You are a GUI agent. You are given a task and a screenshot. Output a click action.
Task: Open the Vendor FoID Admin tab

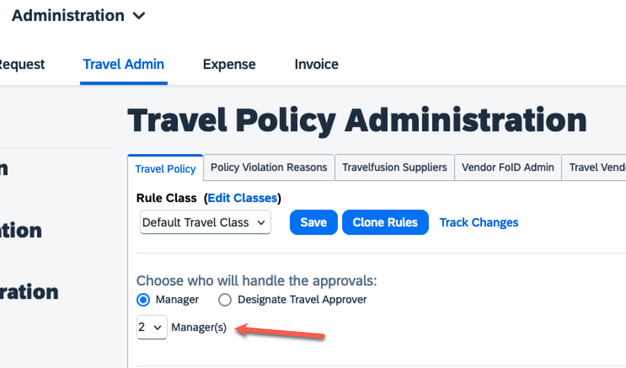[508, 167]
